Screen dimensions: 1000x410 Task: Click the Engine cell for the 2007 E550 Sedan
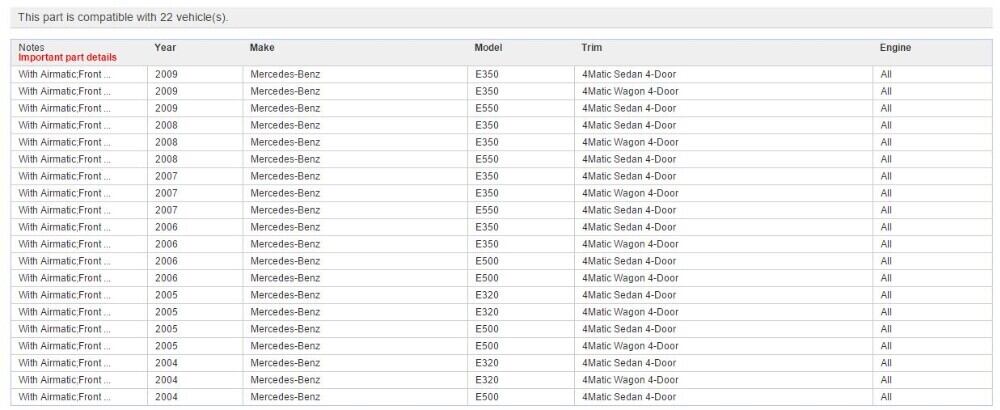point(886,210)
